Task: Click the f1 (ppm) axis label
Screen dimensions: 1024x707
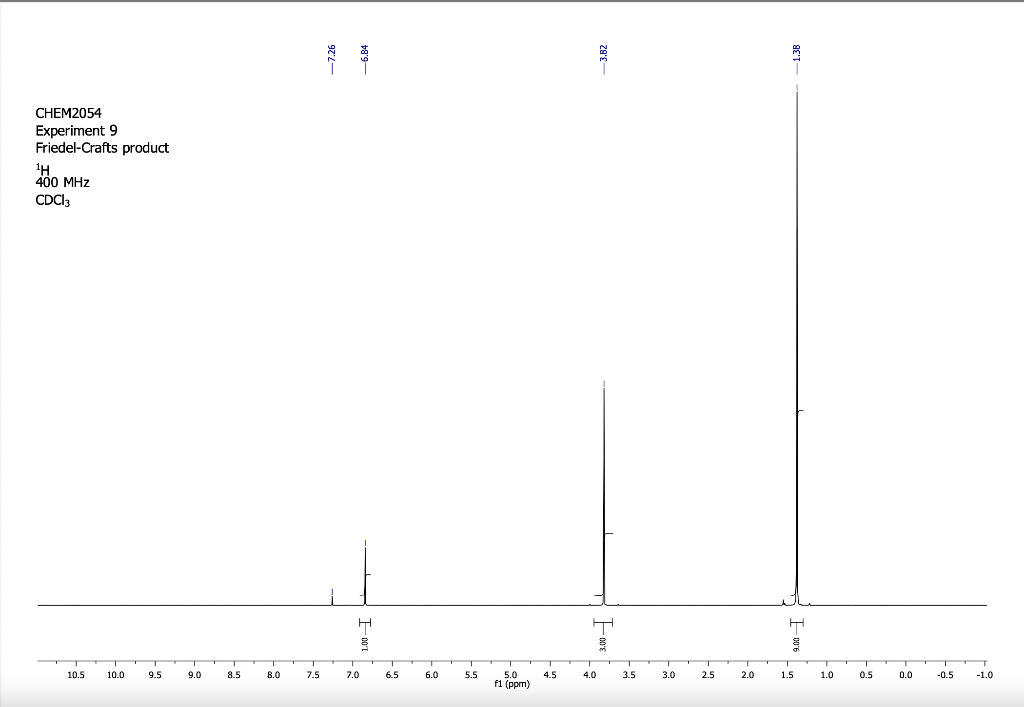Action: tap(510, 684)
